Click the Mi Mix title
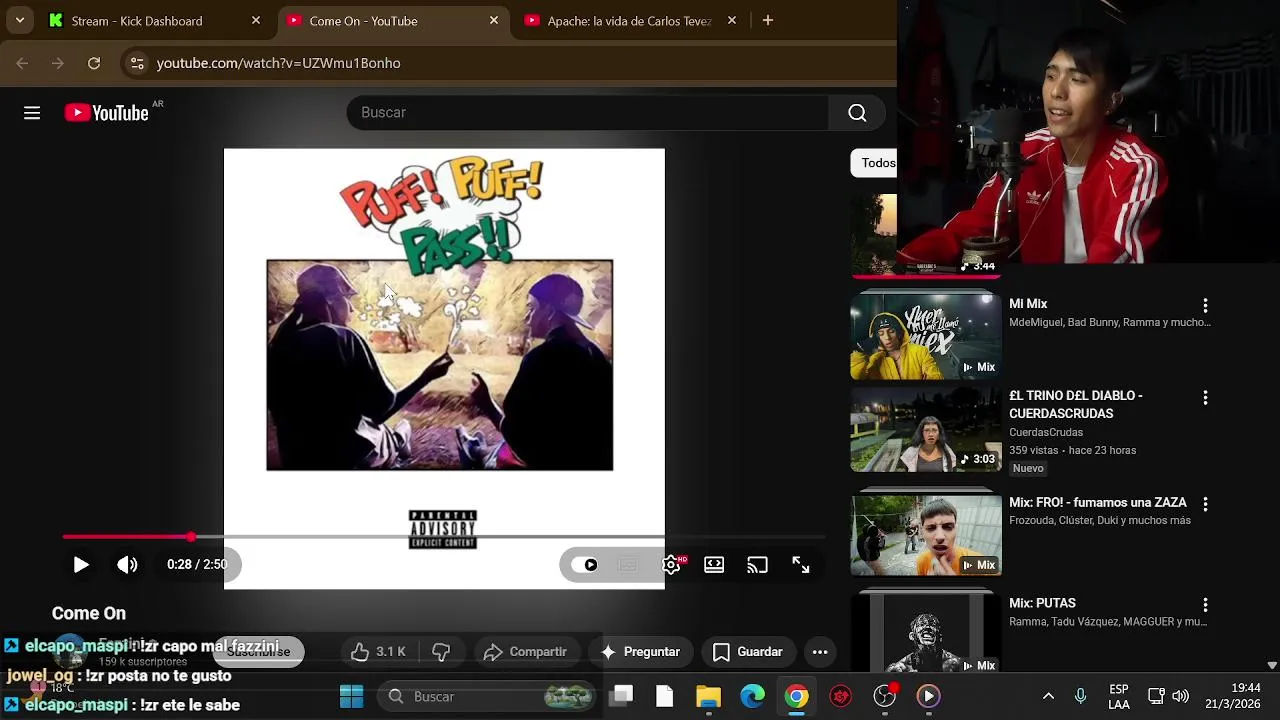 point(1028,304)
